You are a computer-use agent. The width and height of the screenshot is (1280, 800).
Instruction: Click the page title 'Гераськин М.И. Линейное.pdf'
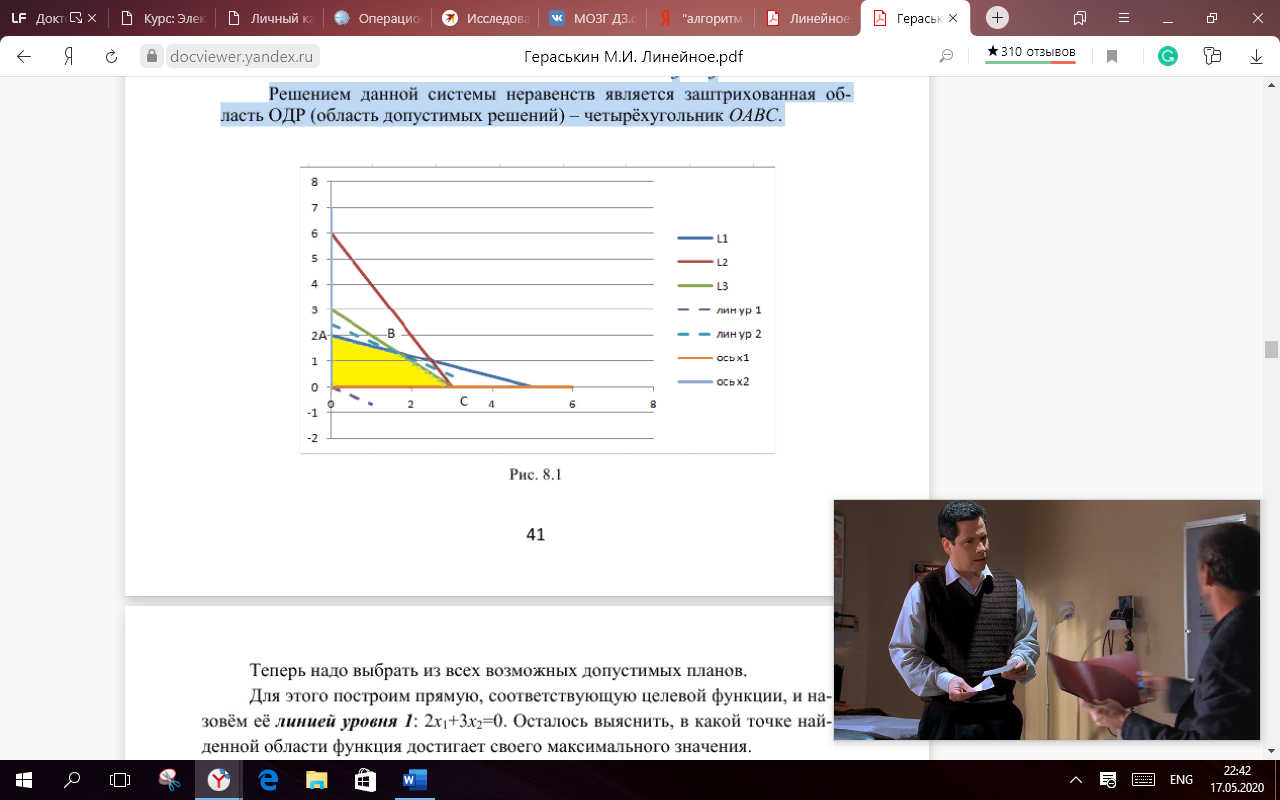click(x=634, y=57)
